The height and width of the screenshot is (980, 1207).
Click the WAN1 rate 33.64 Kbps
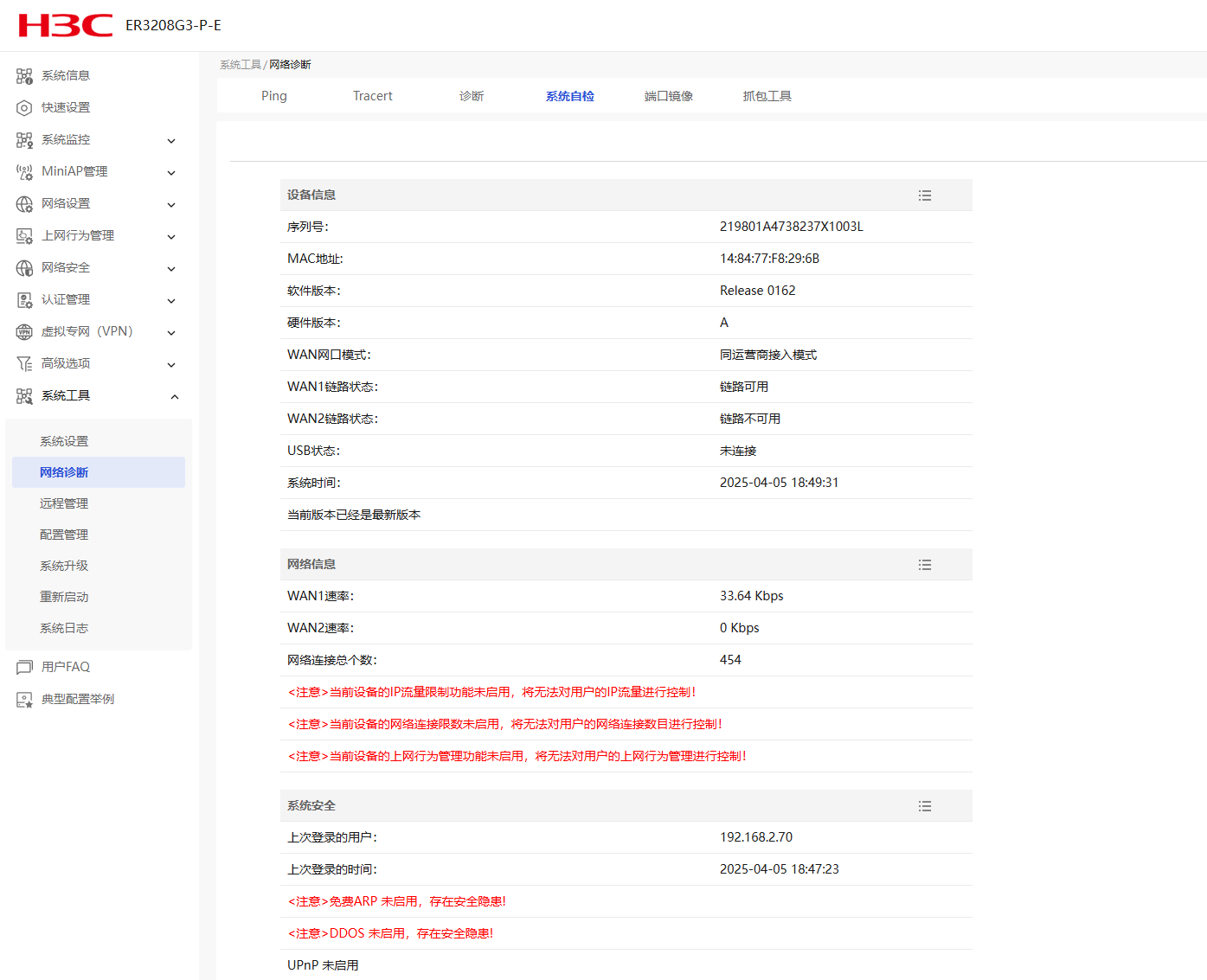[751, 596]
